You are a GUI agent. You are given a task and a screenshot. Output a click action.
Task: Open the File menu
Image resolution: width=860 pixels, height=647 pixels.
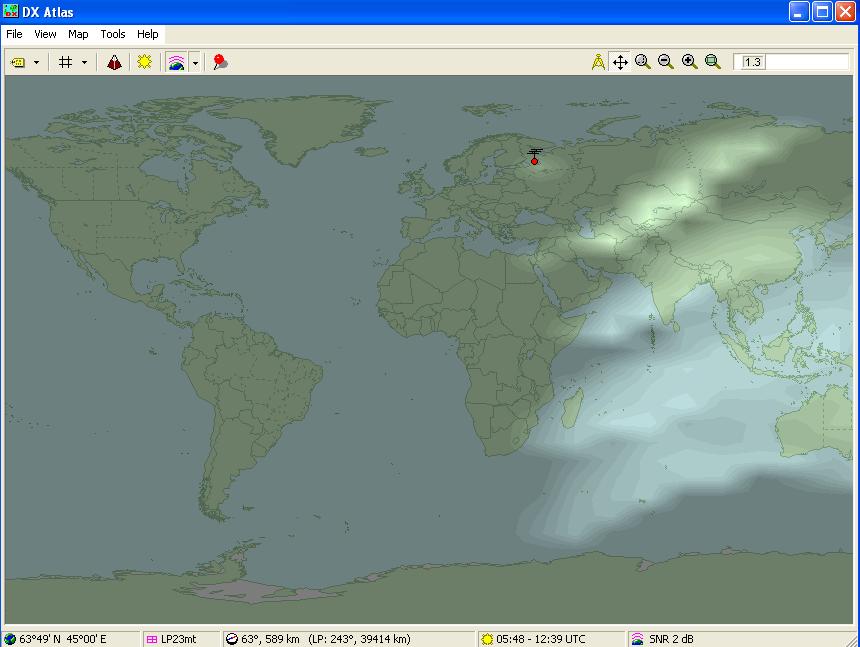[x=14, y=34]
